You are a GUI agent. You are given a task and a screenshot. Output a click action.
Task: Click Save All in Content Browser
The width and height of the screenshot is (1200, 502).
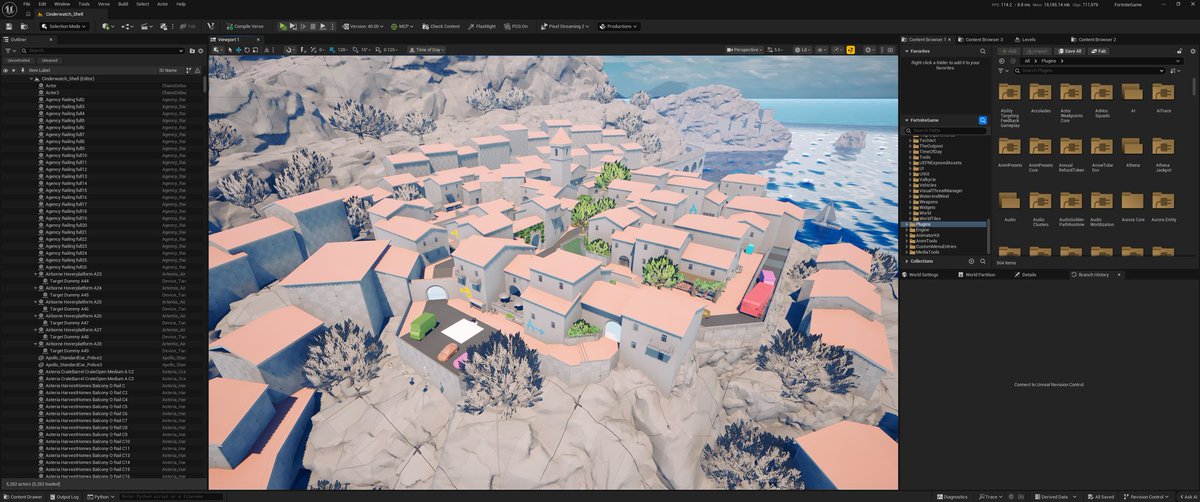click(x=1069, y=51)
